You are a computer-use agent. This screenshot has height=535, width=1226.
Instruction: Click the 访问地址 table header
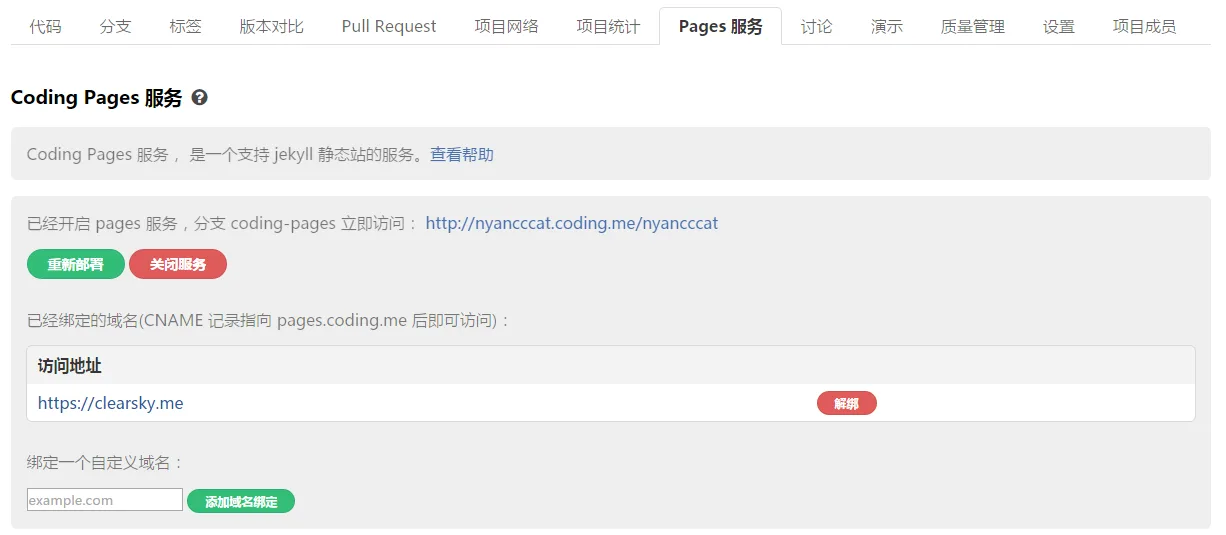[70, 366]
